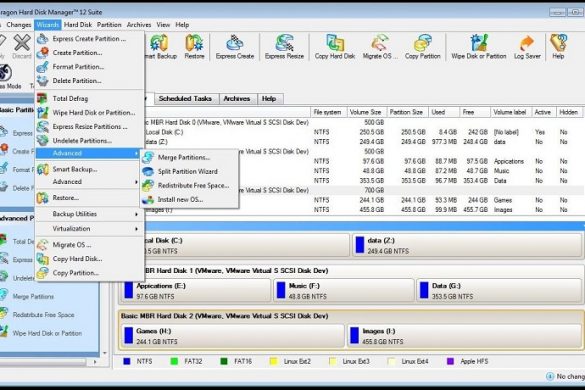
Task: Click the Create Partition menu entry icon
Action: point(43,53)
